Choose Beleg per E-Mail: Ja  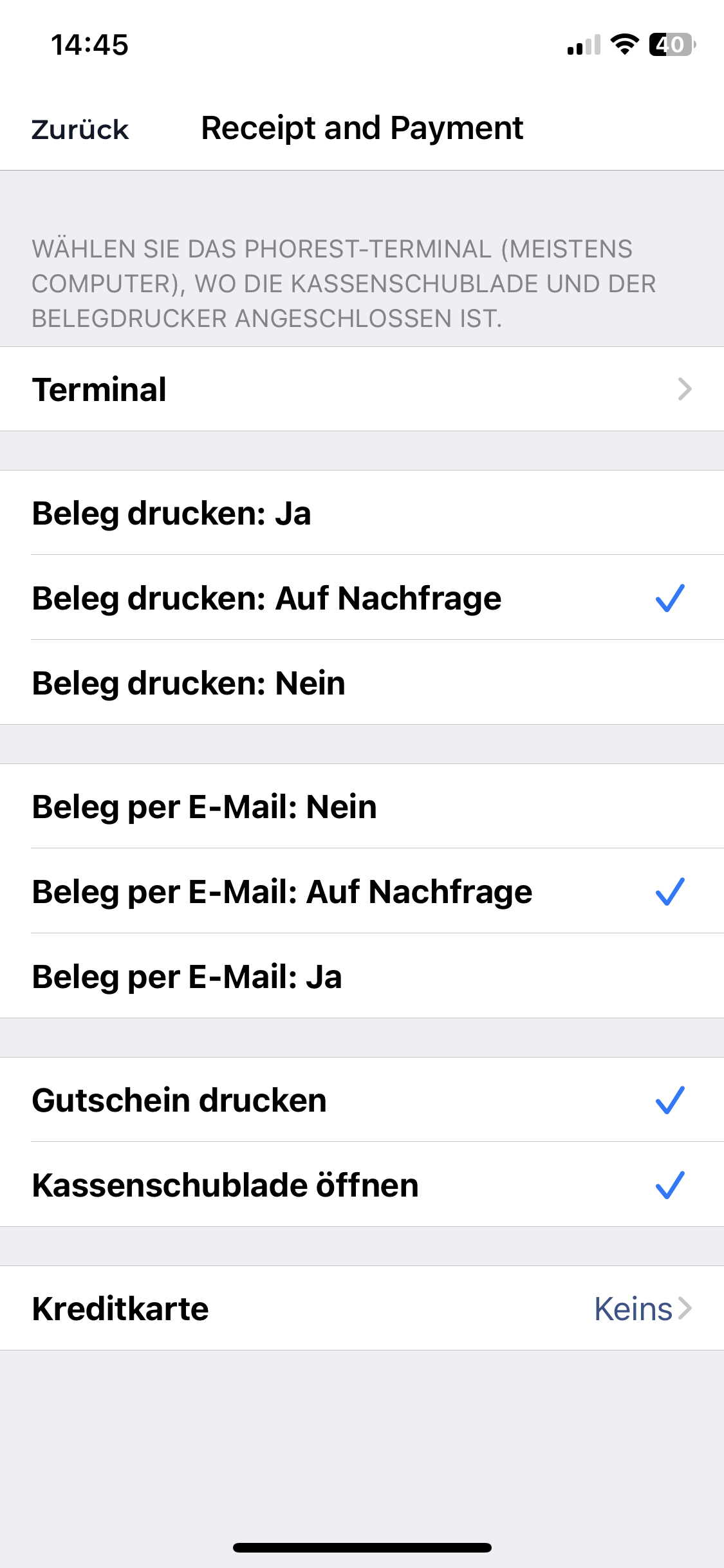[362, 976]
